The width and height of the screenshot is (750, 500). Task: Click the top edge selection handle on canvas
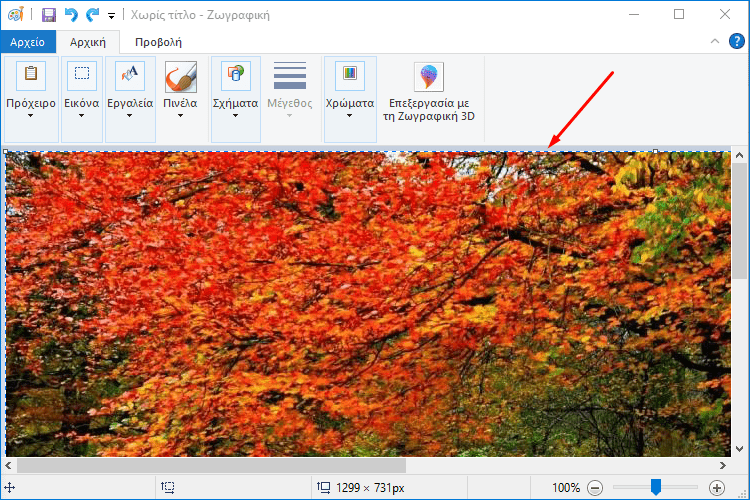coord(655,152)
